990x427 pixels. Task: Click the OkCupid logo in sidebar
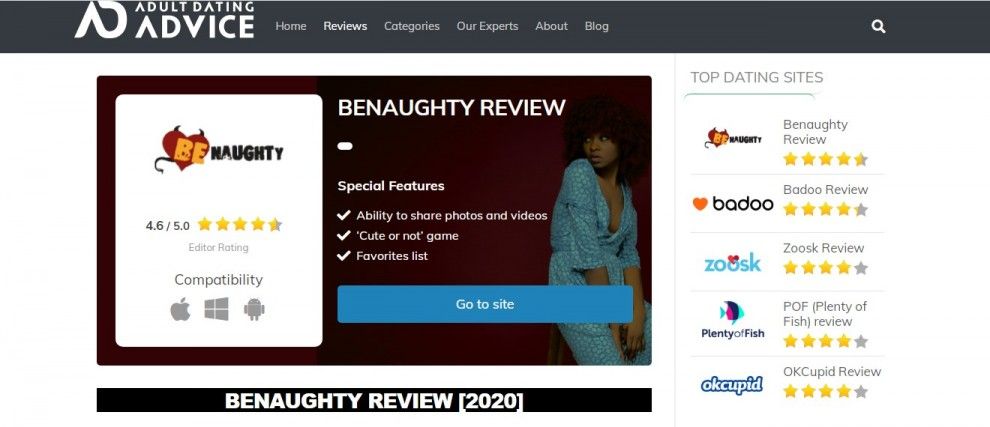point(732,384)
